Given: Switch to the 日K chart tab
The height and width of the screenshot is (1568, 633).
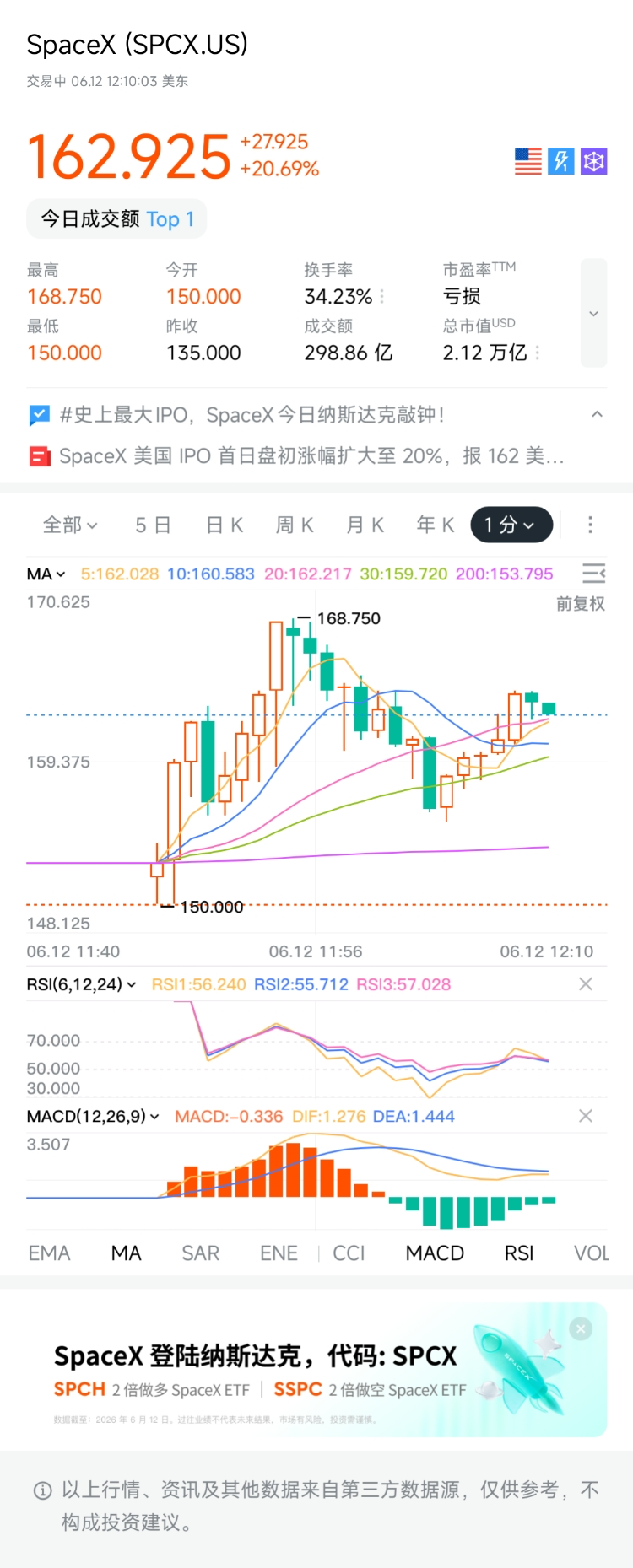Looking at the screenshot, I should click(x=225, y=525).
